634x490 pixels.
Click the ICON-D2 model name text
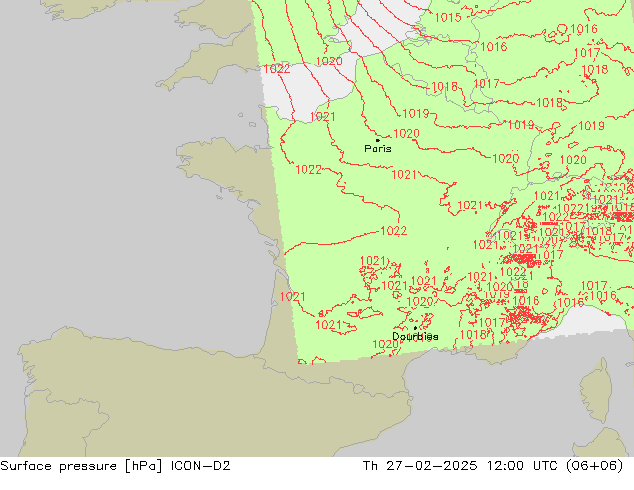tap(201, 466)
